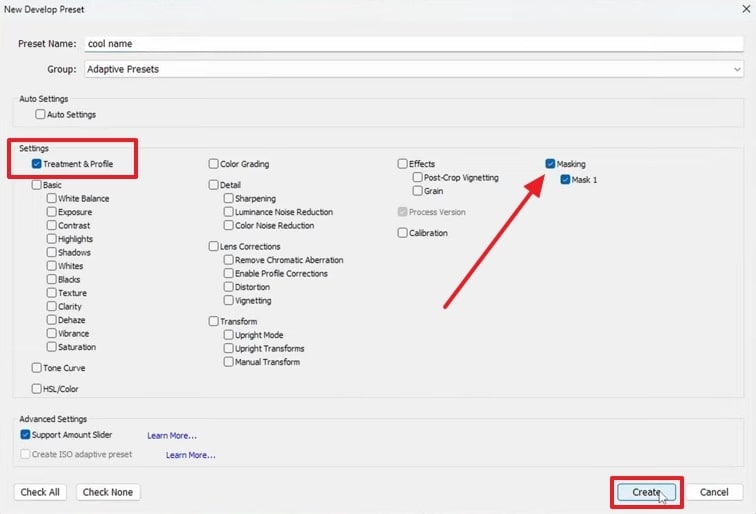
Task: Tick Enable Profile Corrections checkbox
Action: point(229,273)
